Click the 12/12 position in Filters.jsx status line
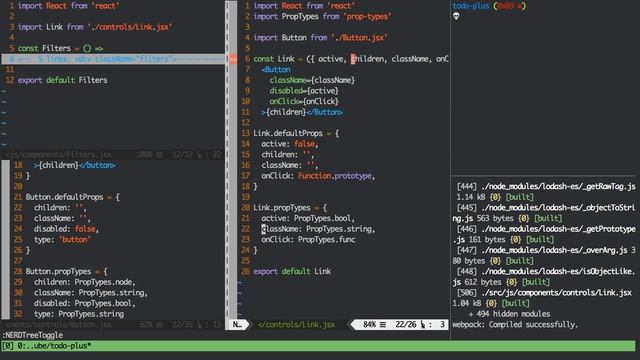Screen dimensions: 640x360 click(183, 155)
